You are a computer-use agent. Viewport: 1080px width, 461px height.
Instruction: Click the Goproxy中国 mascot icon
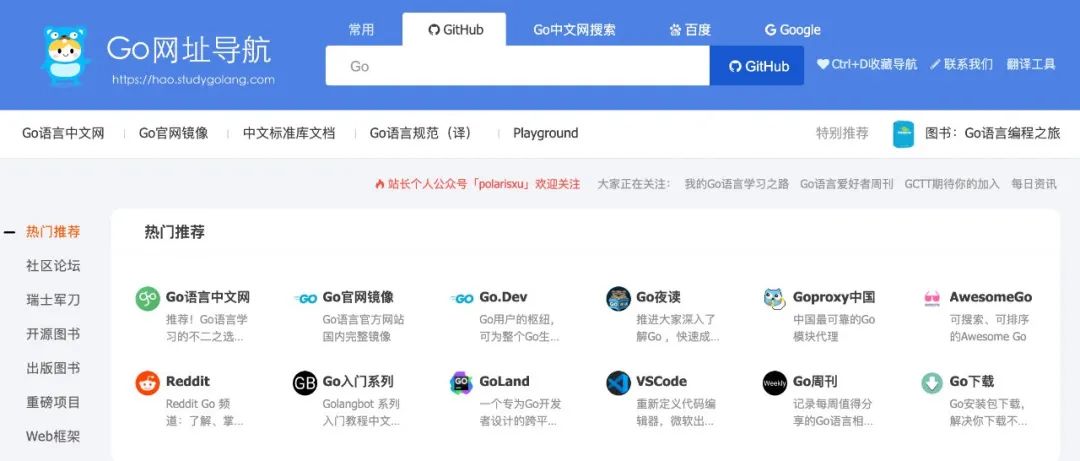775,298
